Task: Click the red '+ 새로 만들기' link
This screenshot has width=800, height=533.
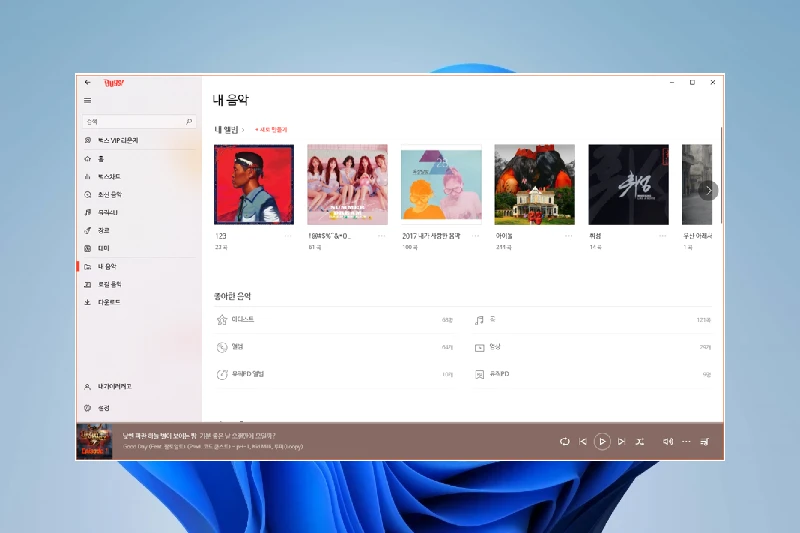Action: coord(271,130)
